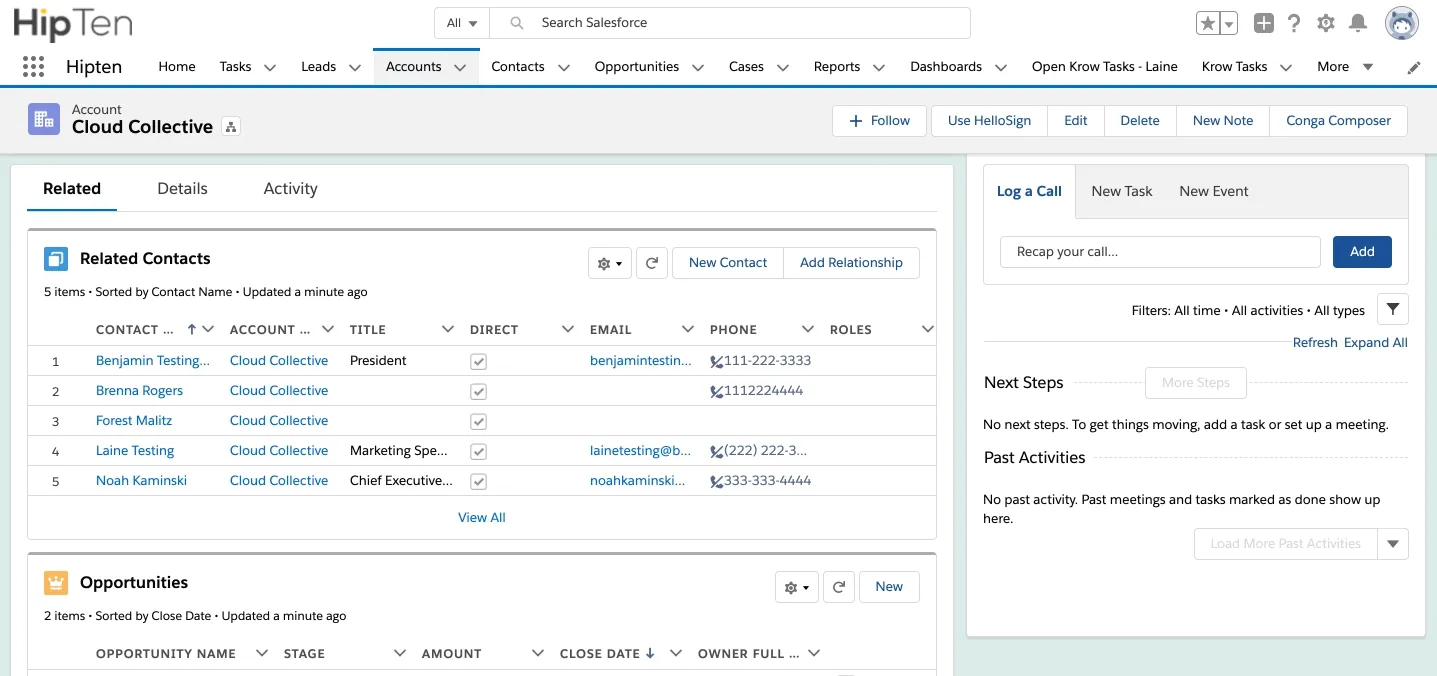The image size is (1437, 676).
Task: Click the search magnifier icon
Action: pos(517,23)
